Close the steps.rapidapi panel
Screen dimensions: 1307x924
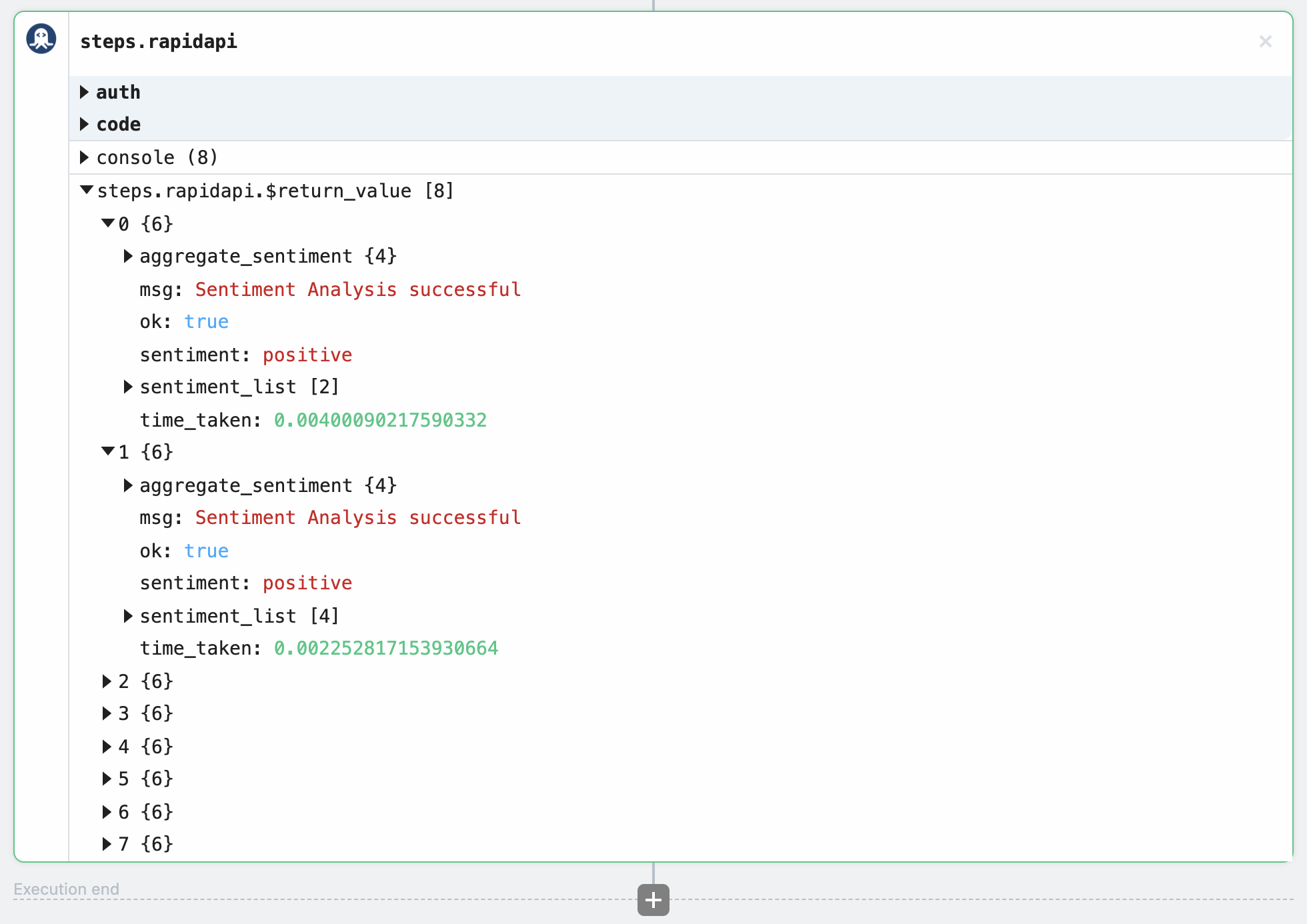[x=1265, y=41]
